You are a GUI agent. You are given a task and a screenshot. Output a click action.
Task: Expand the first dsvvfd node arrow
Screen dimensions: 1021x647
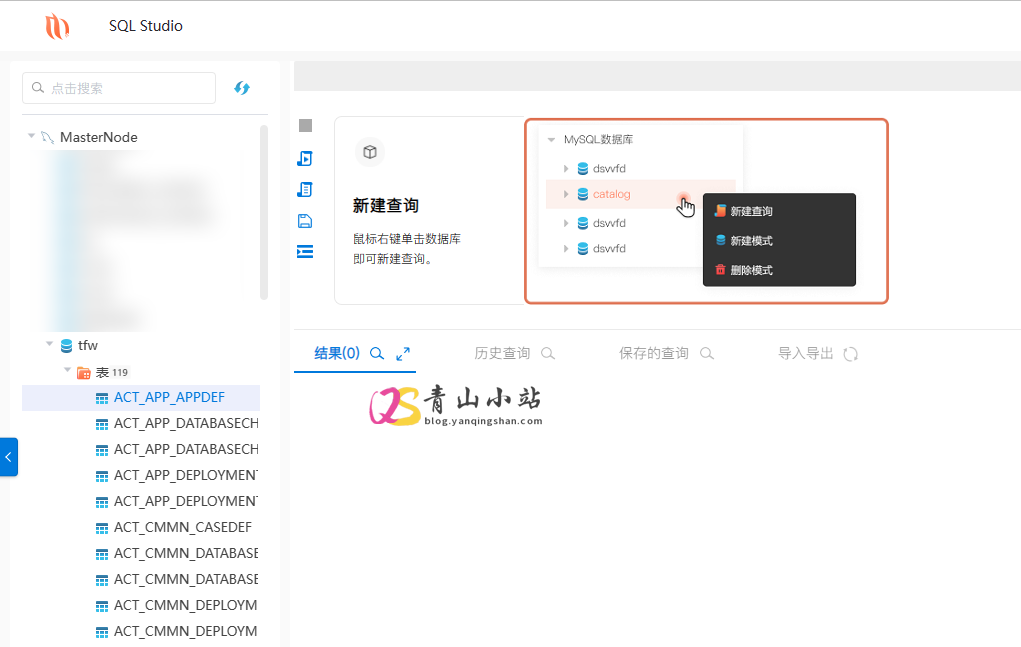566,169
